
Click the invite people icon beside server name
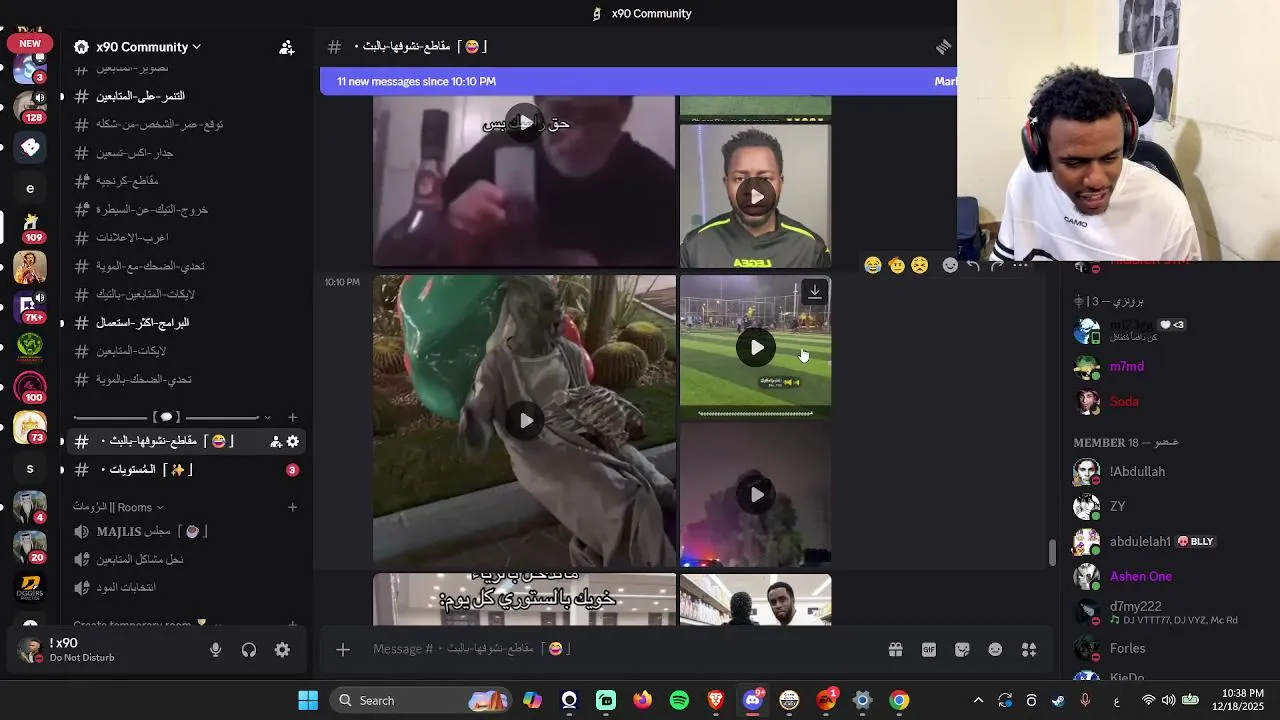click(x=287, y=47)
